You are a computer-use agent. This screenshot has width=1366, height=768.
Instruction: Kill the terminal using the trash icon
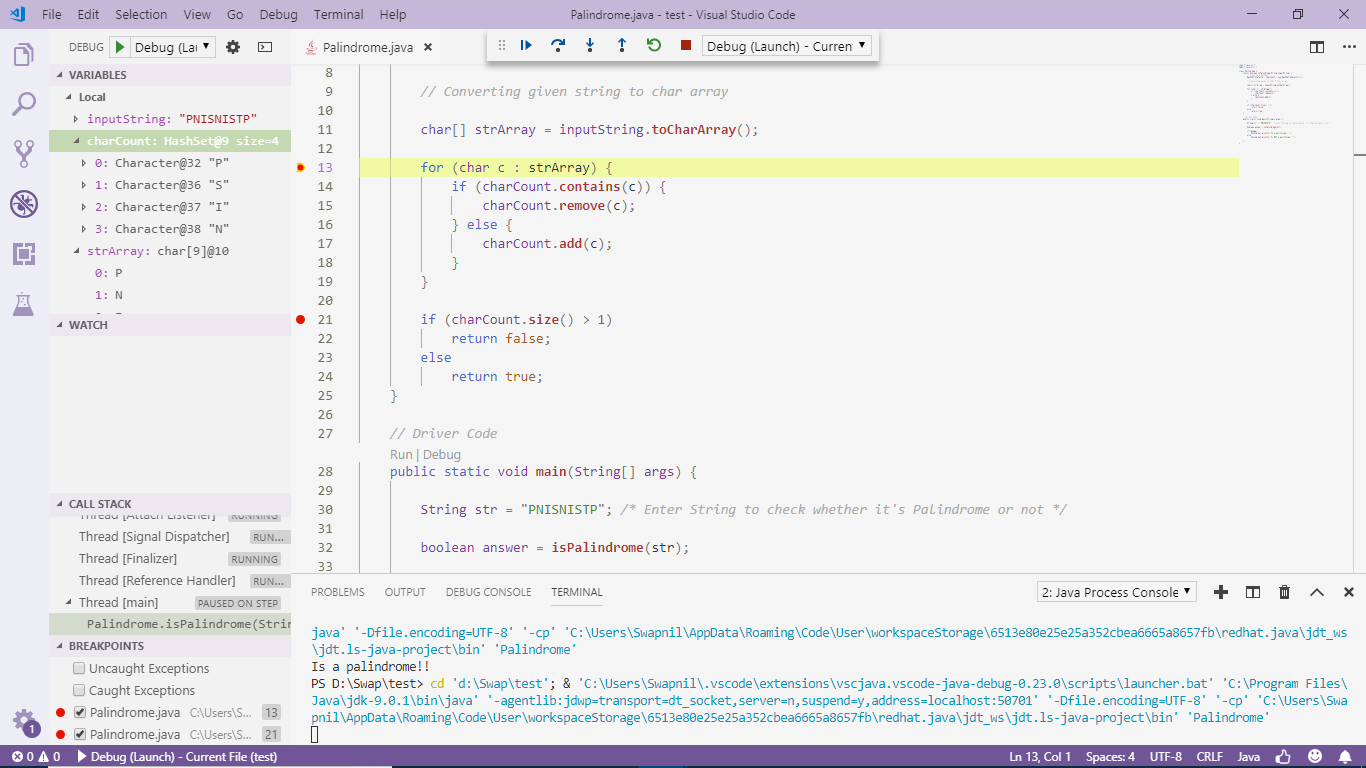(x=1284, y=592)
